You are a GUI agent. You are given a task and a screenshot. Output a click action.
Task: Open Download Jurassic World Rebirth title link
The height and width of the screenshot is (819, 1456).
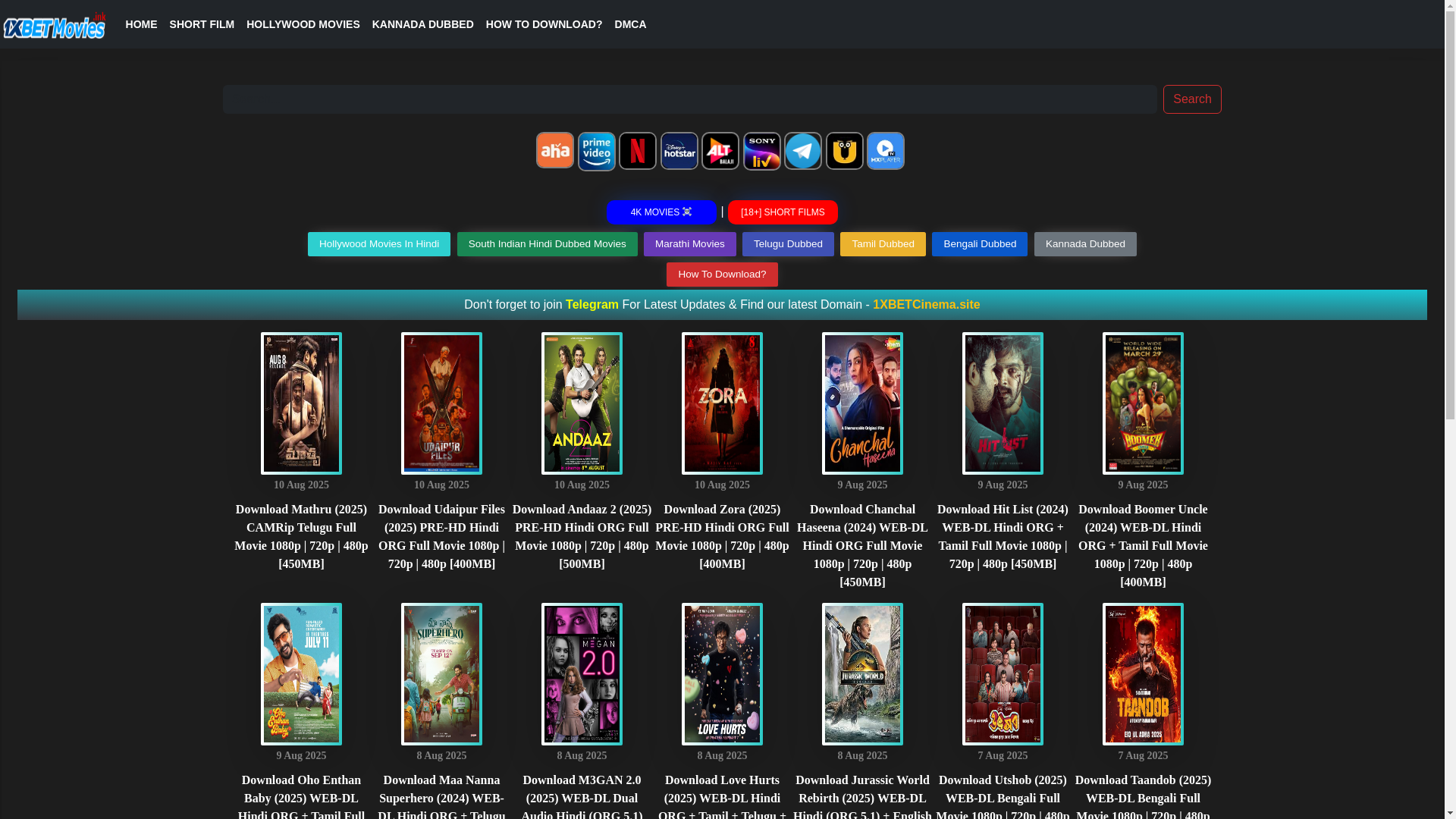(x=862, y=796)
